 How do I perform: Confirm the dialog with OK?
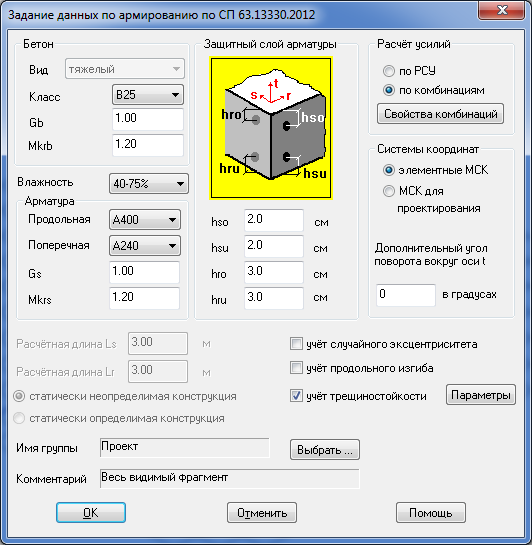tap(91, 512)
